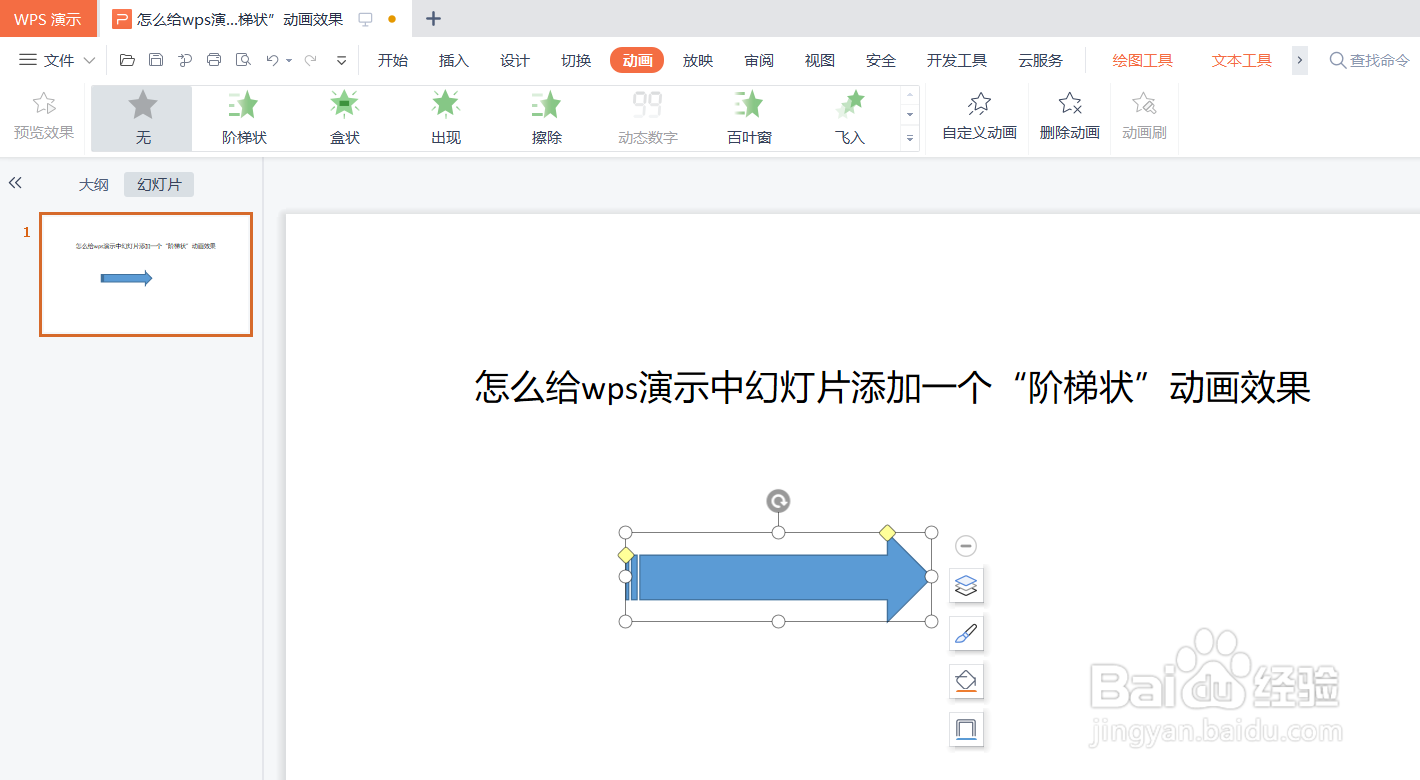Image resolution: width=1420 pixels, height=780 pixels.
Task: Select slide 1 thumbnail
Action: tap(146, 274)
